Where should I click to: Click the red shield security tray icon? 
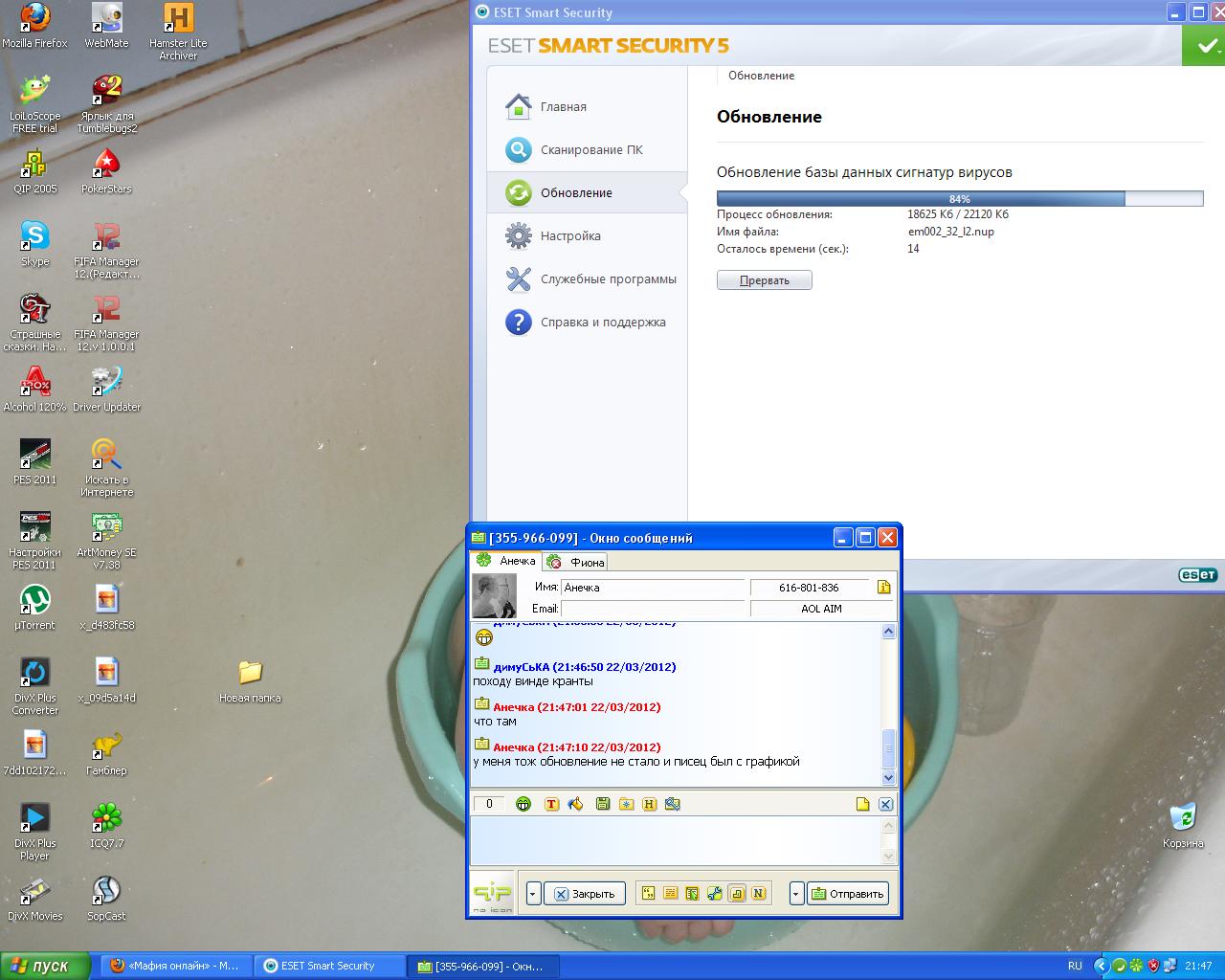coord(1153,966)
